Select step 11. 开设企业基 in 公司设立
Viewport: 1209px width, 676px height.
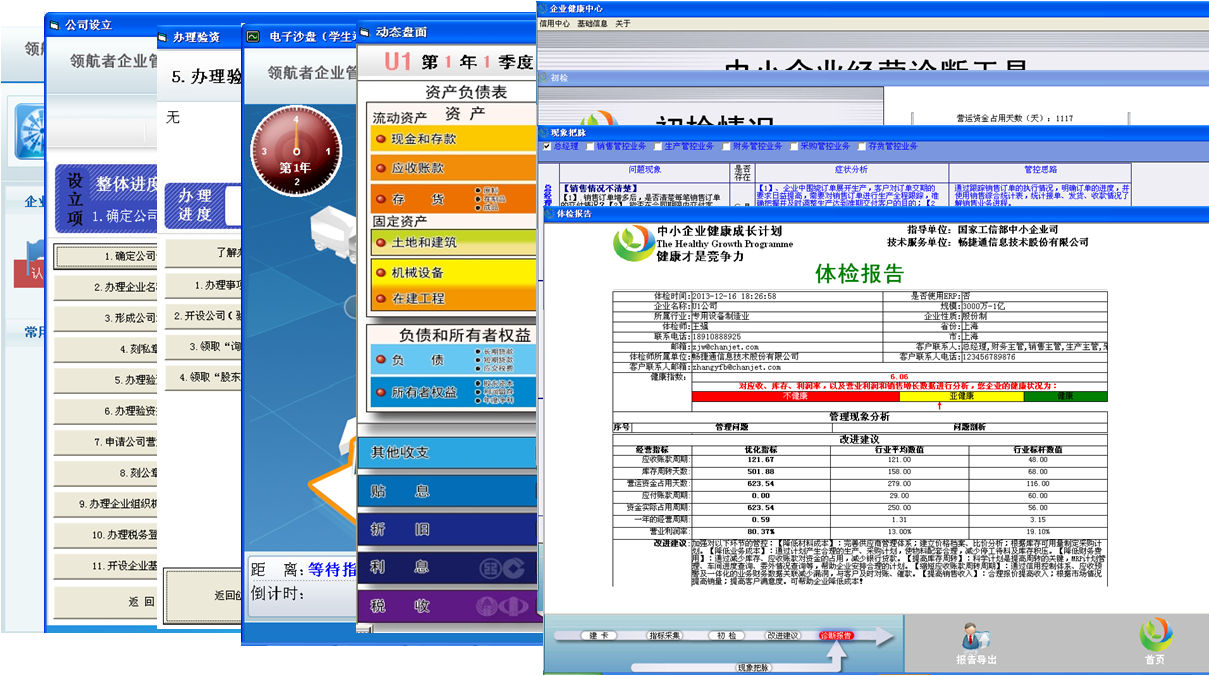[106, 566]
